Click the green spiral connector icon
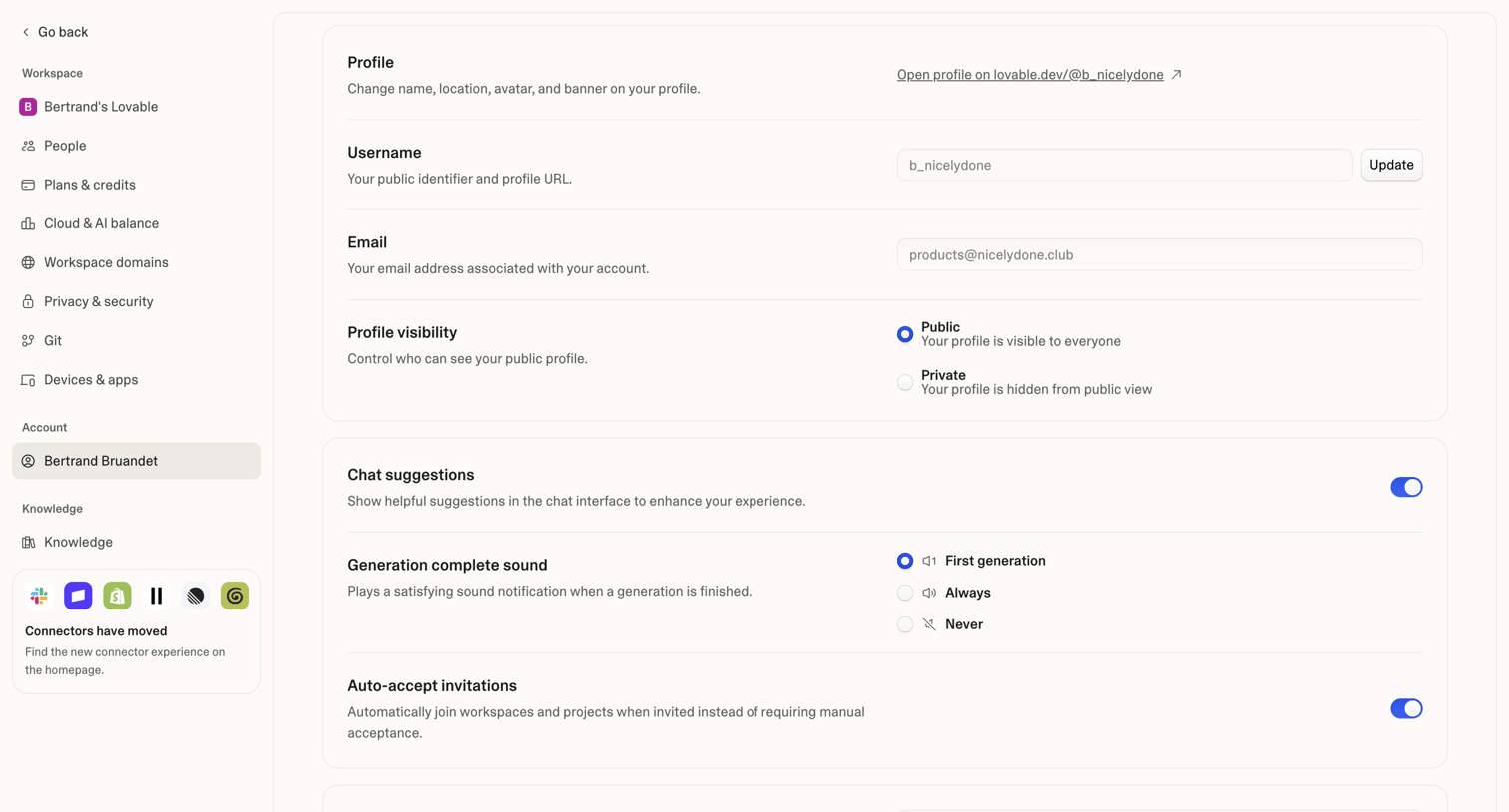The width and height of the screenshot is (1509, 812). point(235,596)
